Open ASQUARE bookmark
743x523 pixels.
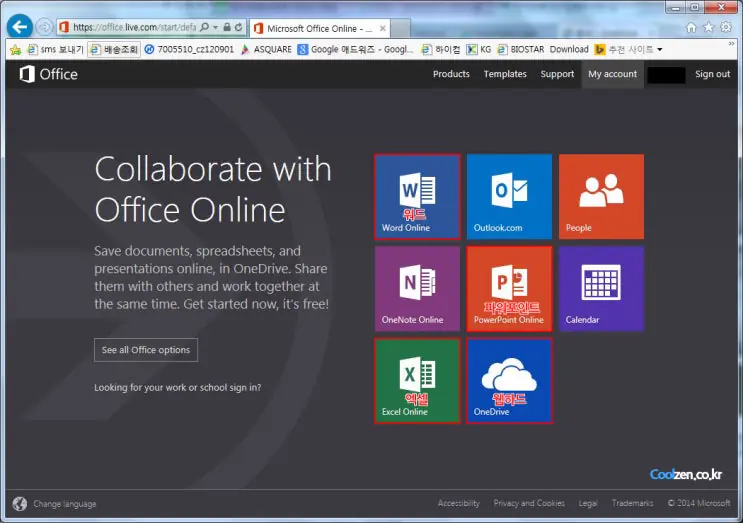(266, 49)
